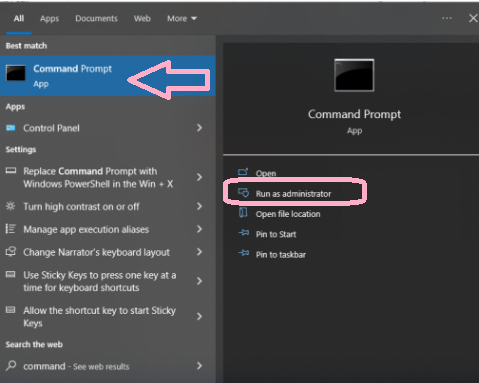Expand chevron for Allow the shortcut key setting
Image resolution: width=479 pixels, height=383 pixels.
coord(199,316)
